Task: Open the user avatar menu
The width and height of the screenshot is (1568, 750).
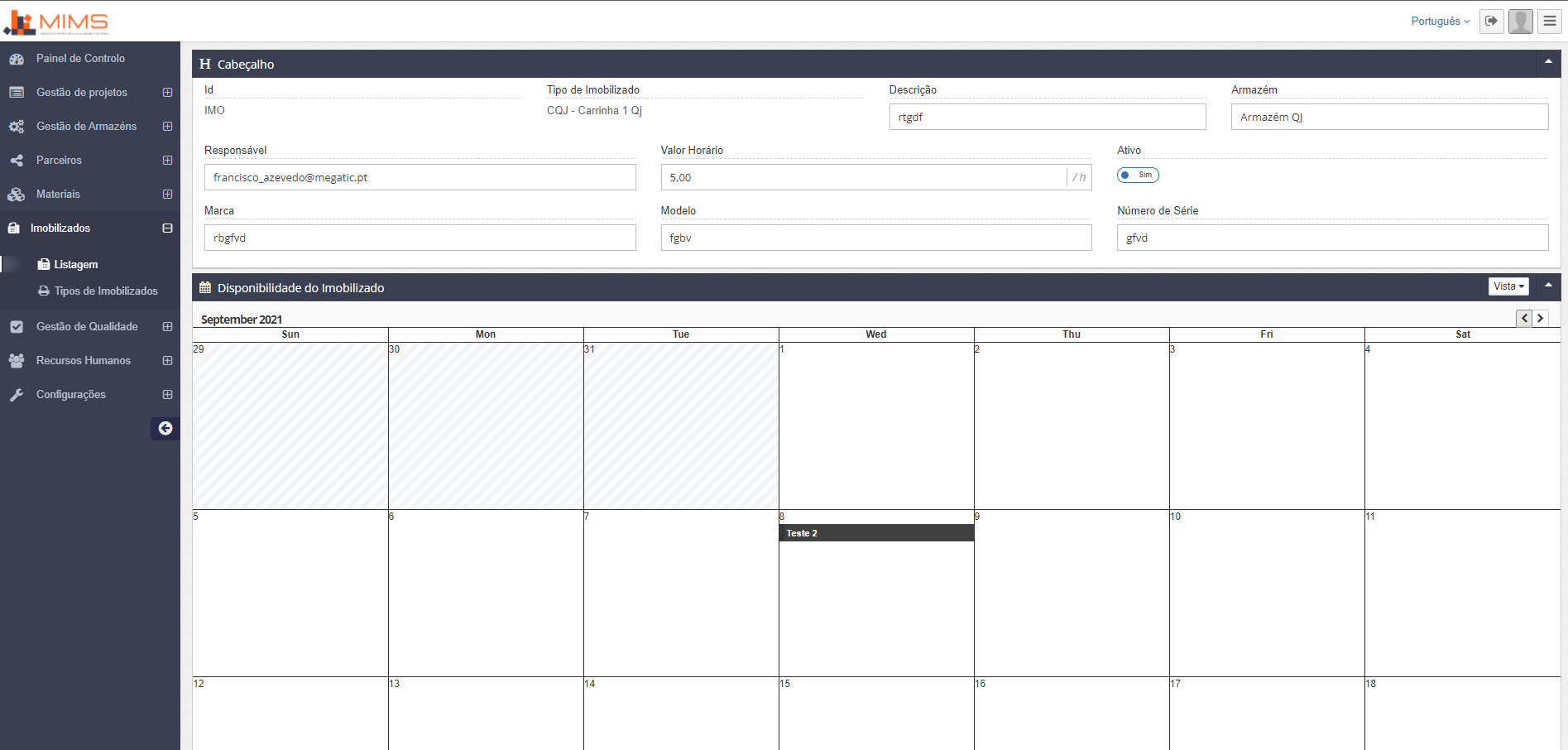Action: click(1520, 21)
